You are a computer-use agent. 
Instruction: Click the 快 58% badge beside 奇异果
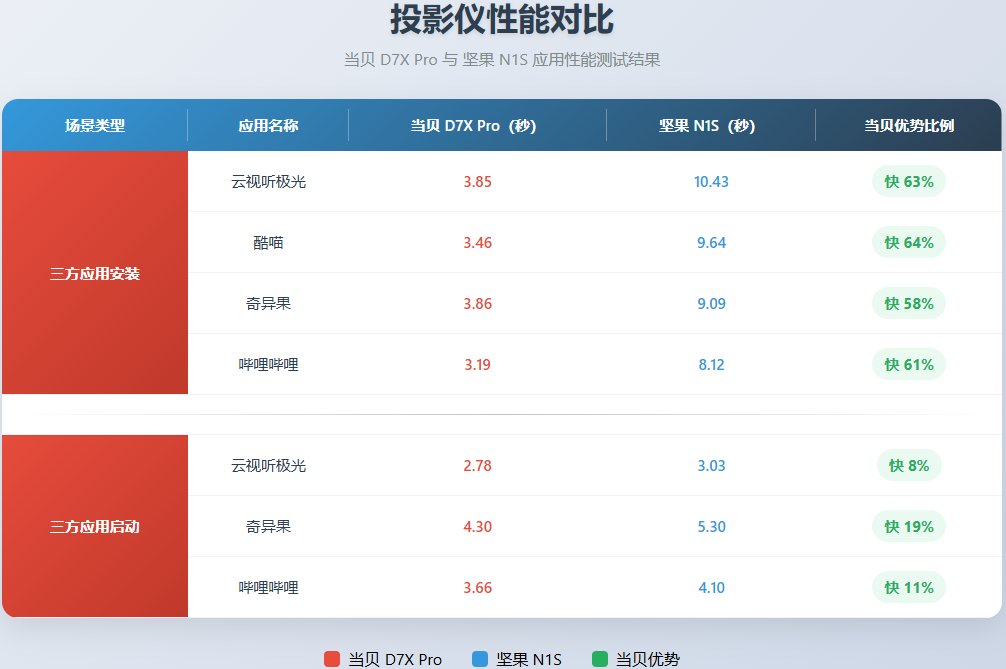click(x=908, y=303)
